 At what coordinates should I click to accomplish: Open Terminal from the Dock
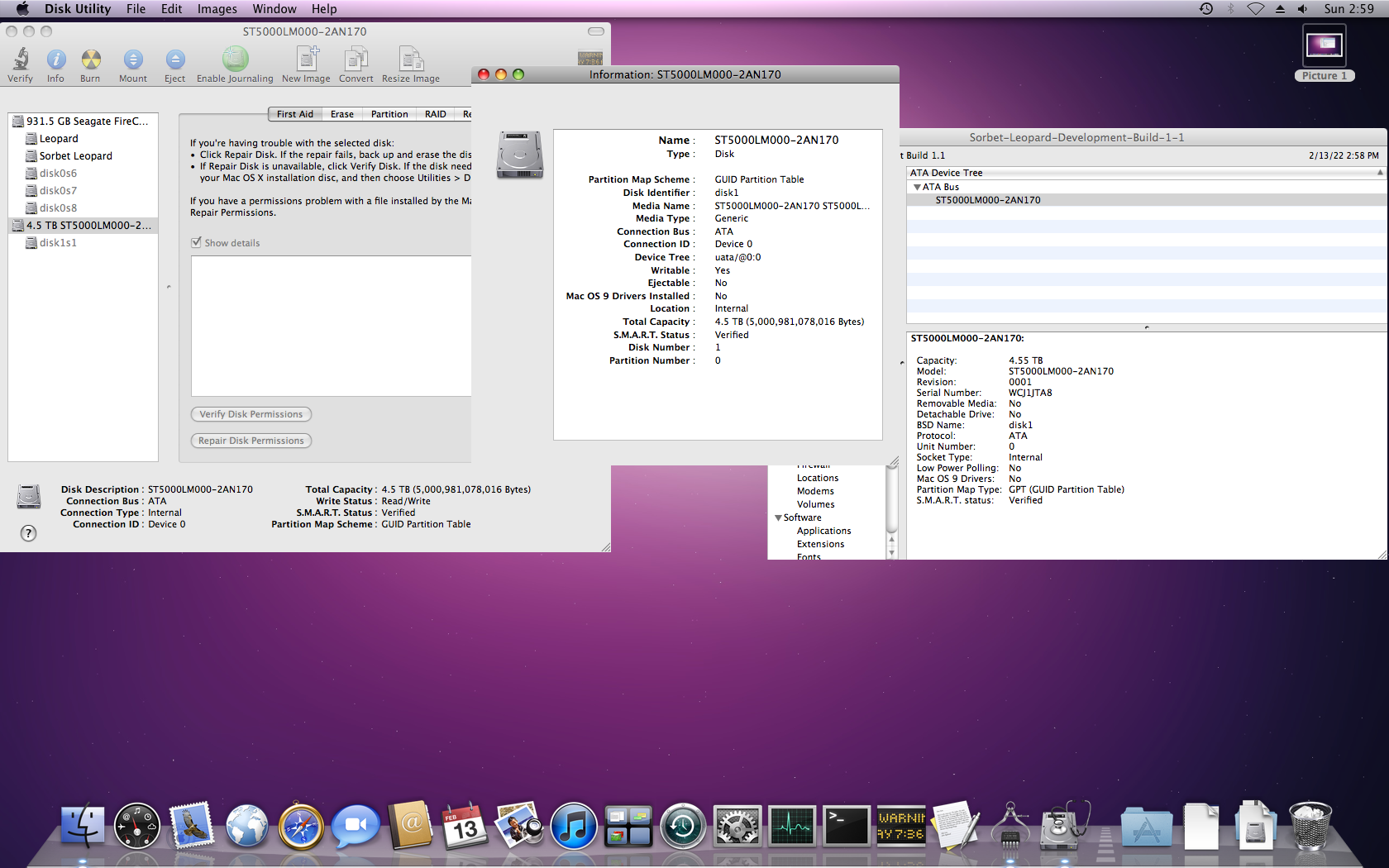[847, 826]
